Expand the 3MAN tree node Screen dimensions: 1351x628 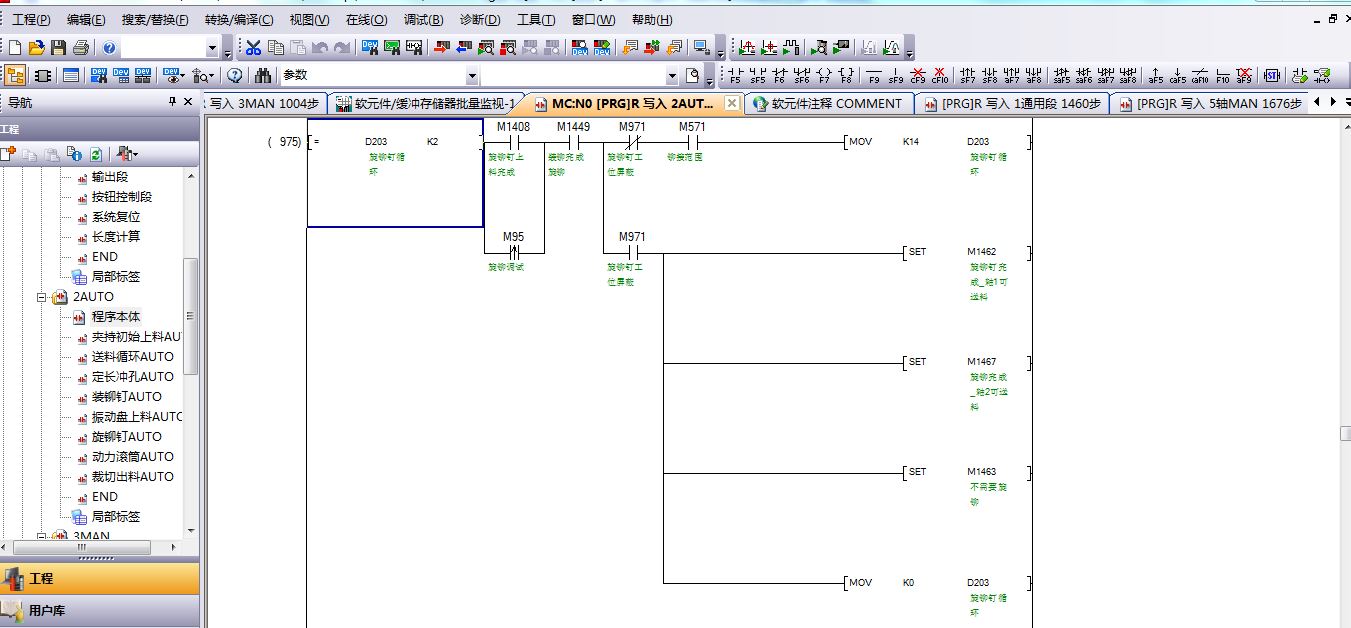click(42, 536)
